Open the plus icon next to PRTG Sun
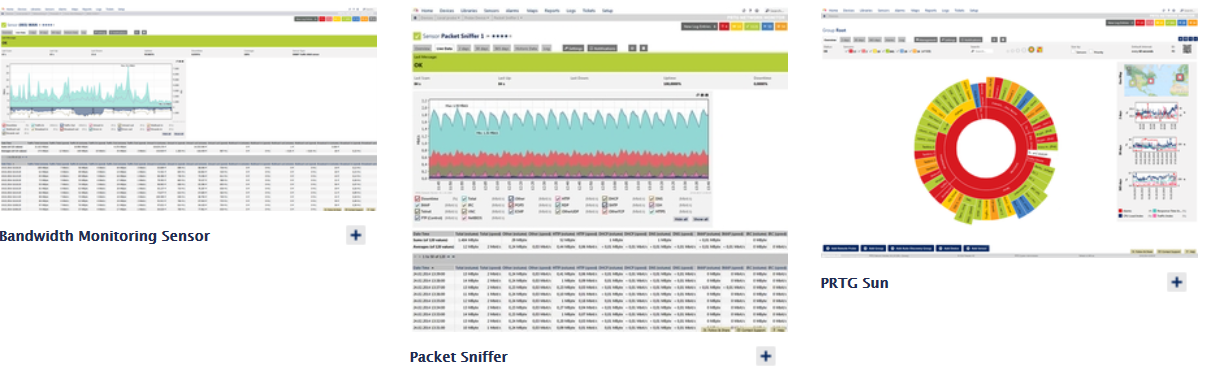The image size is (1206, 372). [x=1177, y=282]
